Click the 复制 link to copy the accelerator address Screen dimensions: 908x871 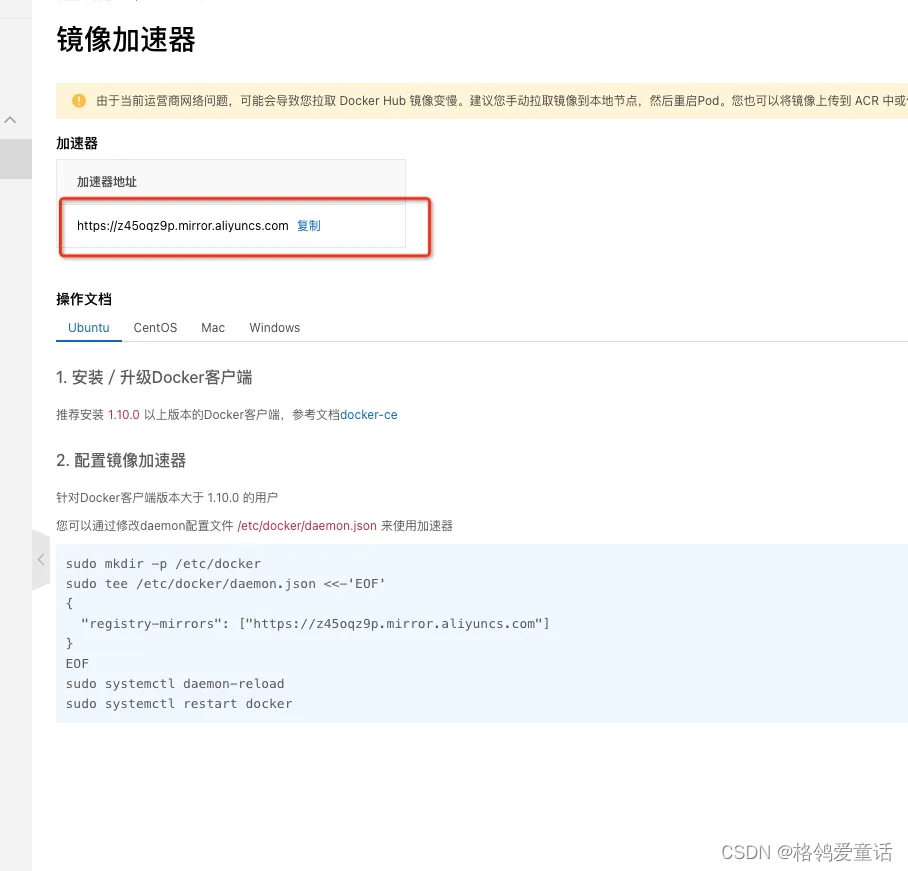point(308,225)
